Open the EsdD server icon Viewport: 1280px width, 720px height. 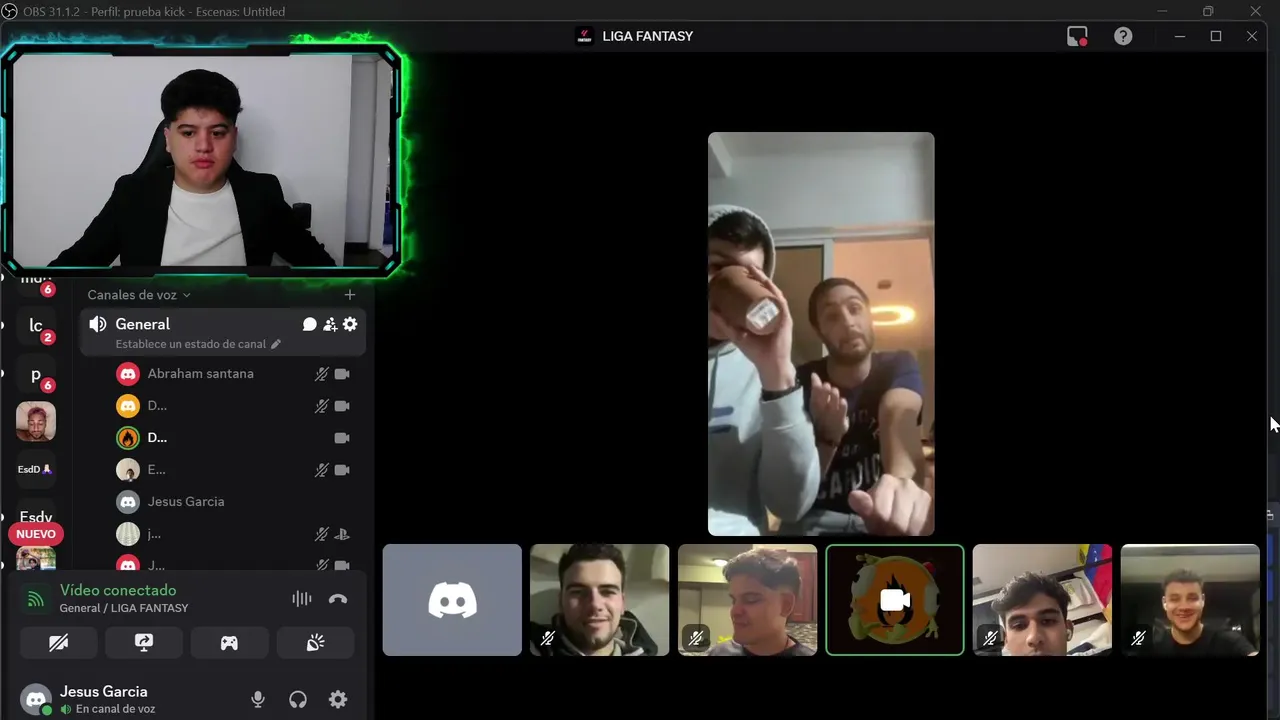click(x=36, y=469)
